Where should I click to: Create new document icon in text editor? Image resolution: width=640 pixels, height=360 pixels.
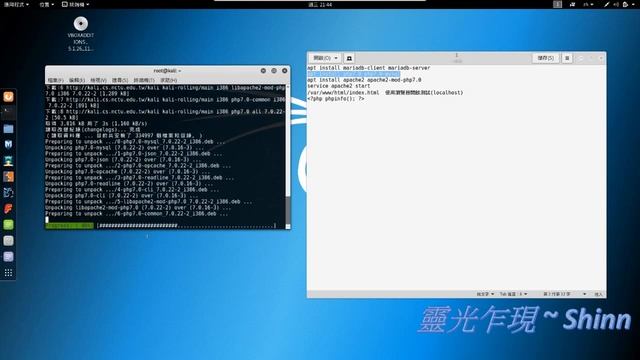coord(349,58)
